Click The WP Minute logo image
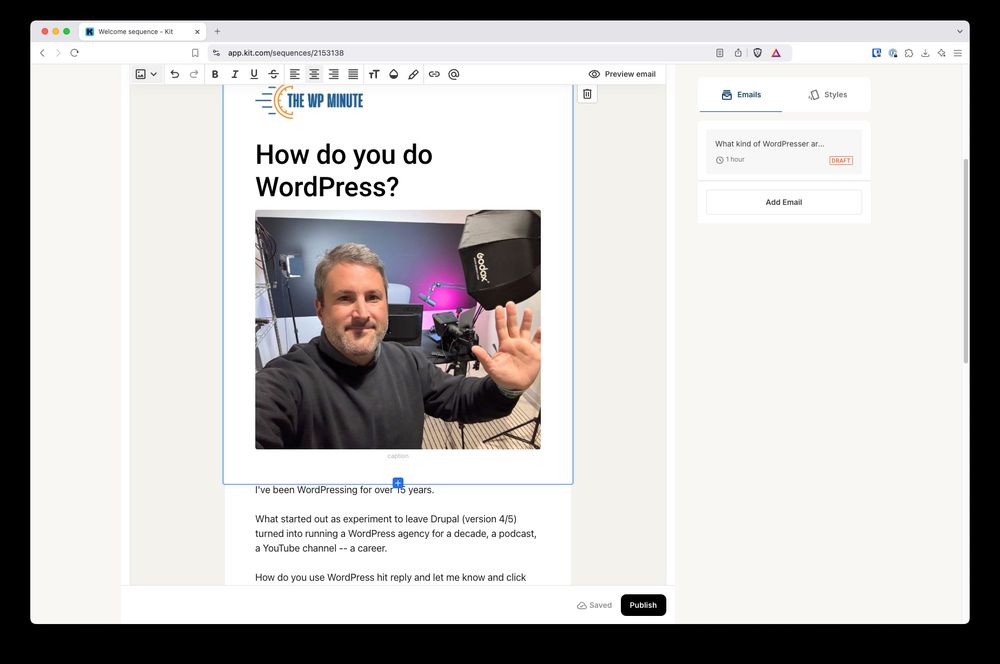Viewport: 1000px width, 664px height. click(x=309, y=101)
